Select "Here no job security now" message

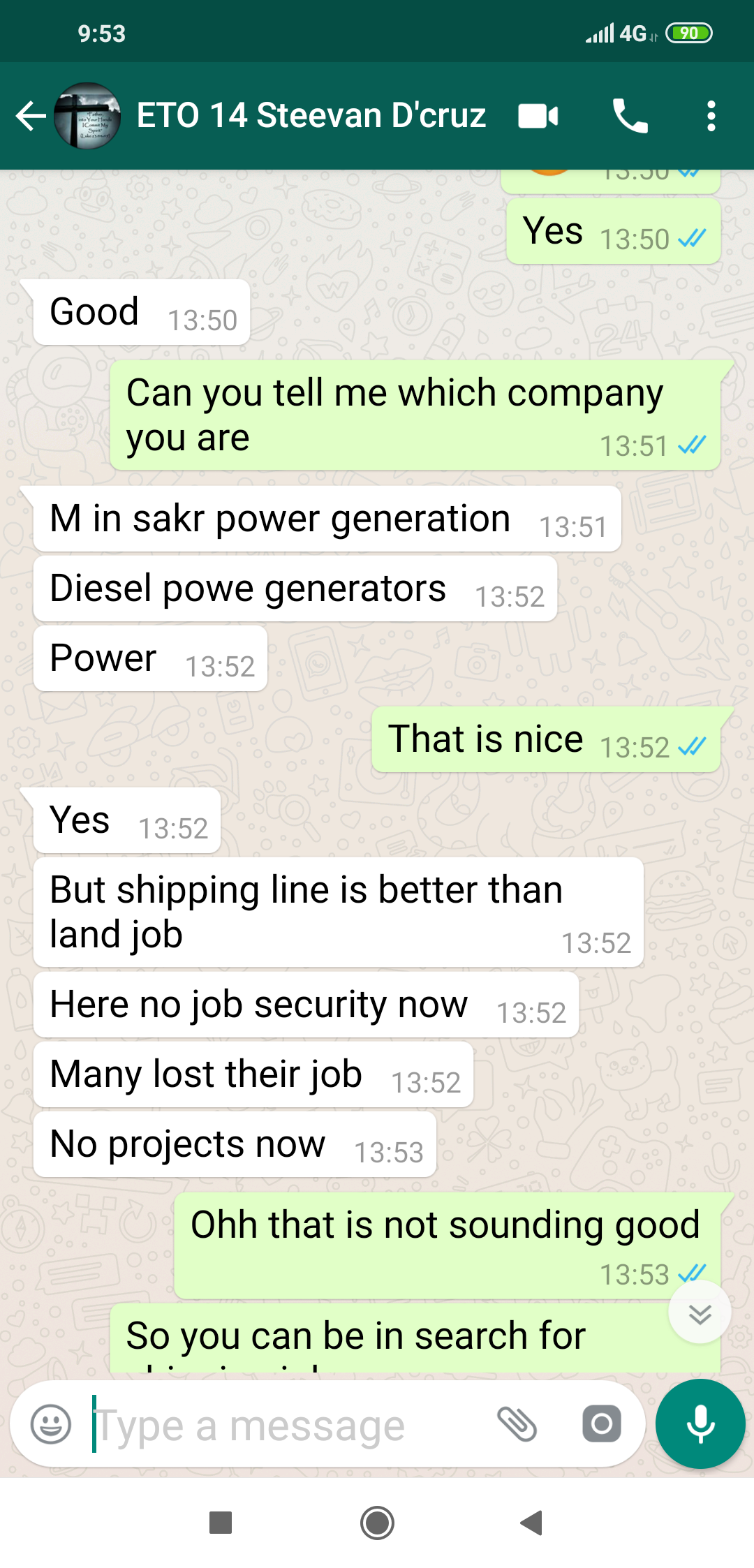tap(306, 1005)
